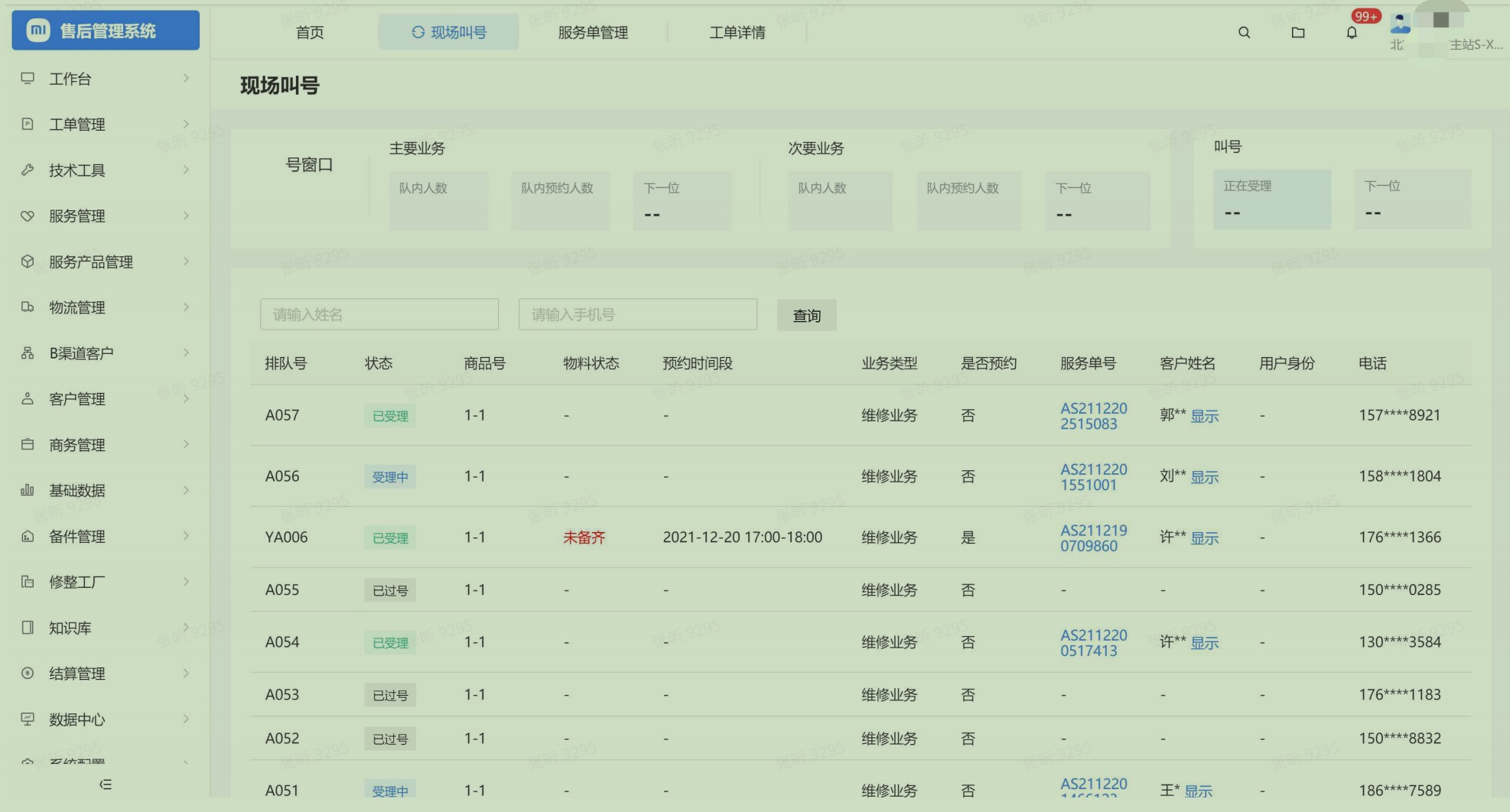The width and height of the screenshot is (1510, 812).
Task: Click the user avatar icon in header
Action: coord(1401,23)
